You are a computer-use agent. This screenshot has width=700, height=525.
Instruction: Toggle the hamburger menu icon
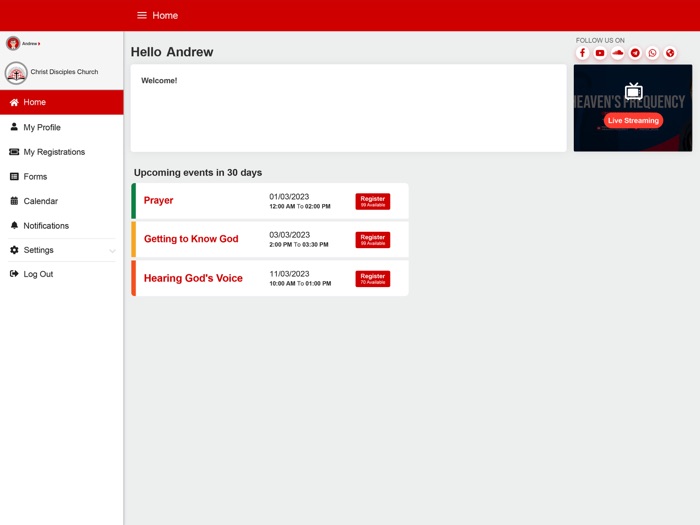click(142, 15)
